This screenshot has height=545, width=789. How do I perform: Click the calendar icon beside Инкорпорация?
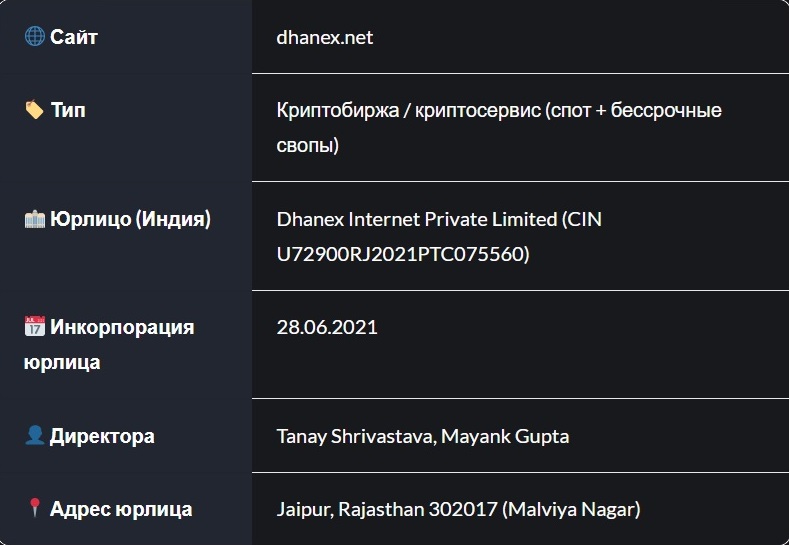[34, 327]
